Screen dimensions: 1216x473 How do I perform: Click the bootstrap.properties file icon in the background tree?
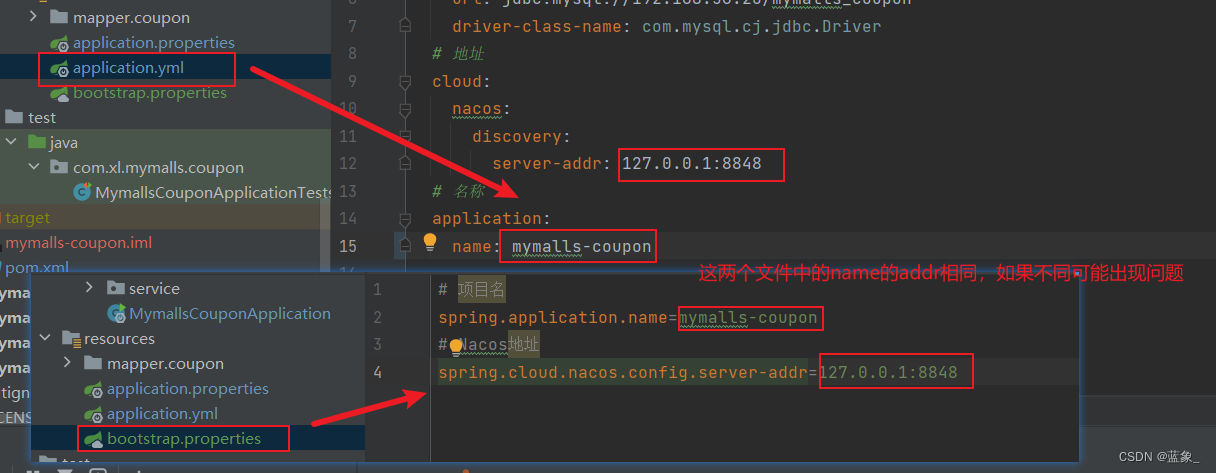[x=59, y=93]
